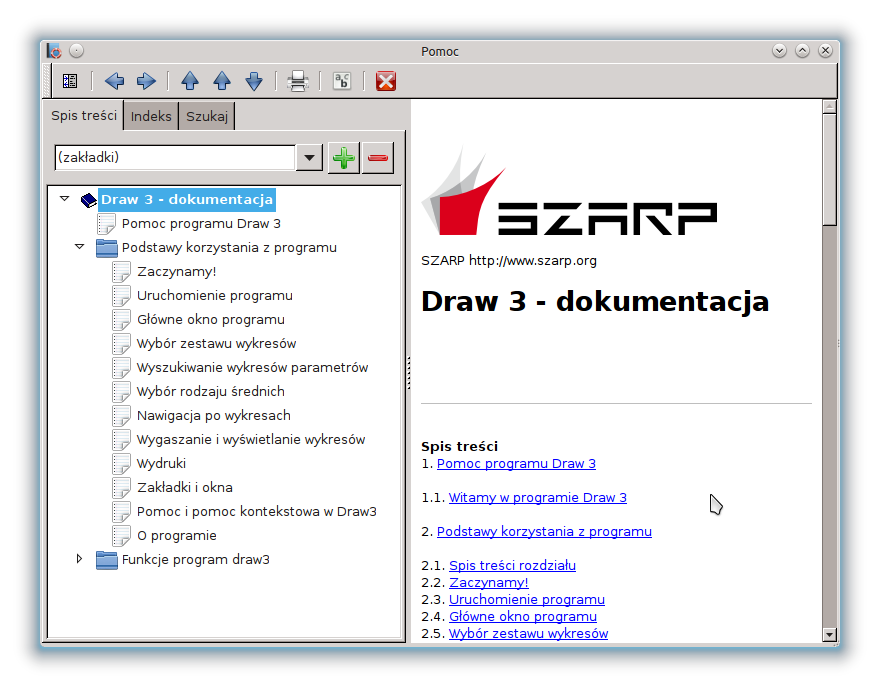Select tree item Nawigacja po wykresach
Screen dimensions: 880x687
pyautogui.click(x=214, y=416)
